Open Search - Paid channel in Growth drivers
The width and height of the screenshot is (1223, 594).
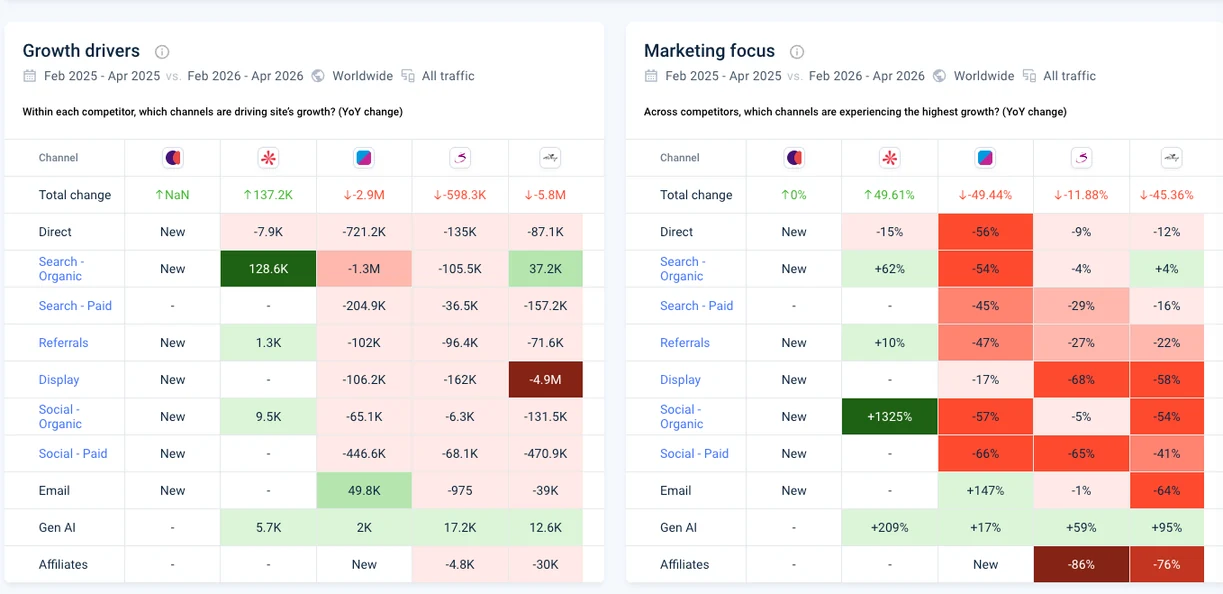pyautogui.click(x=75, y=306)
